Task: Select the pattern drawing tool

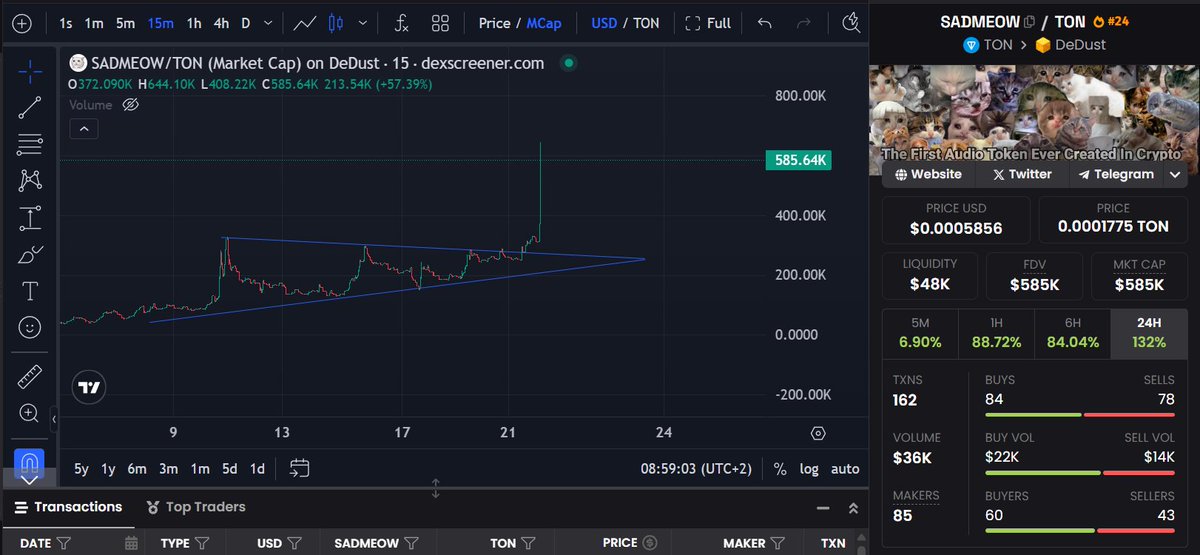Action: coord(30,181)
